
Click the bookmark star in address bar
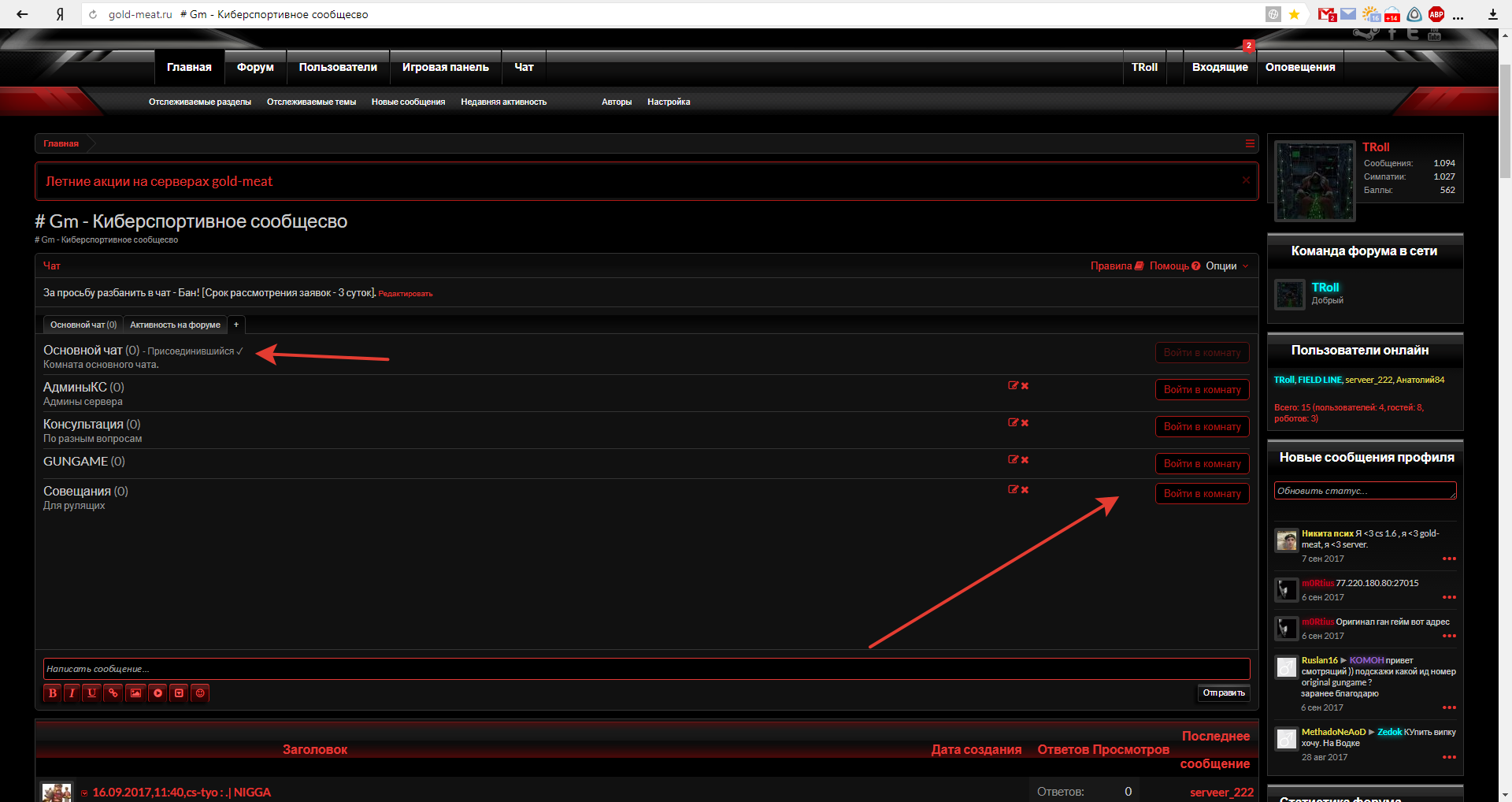coord(1294,14)
